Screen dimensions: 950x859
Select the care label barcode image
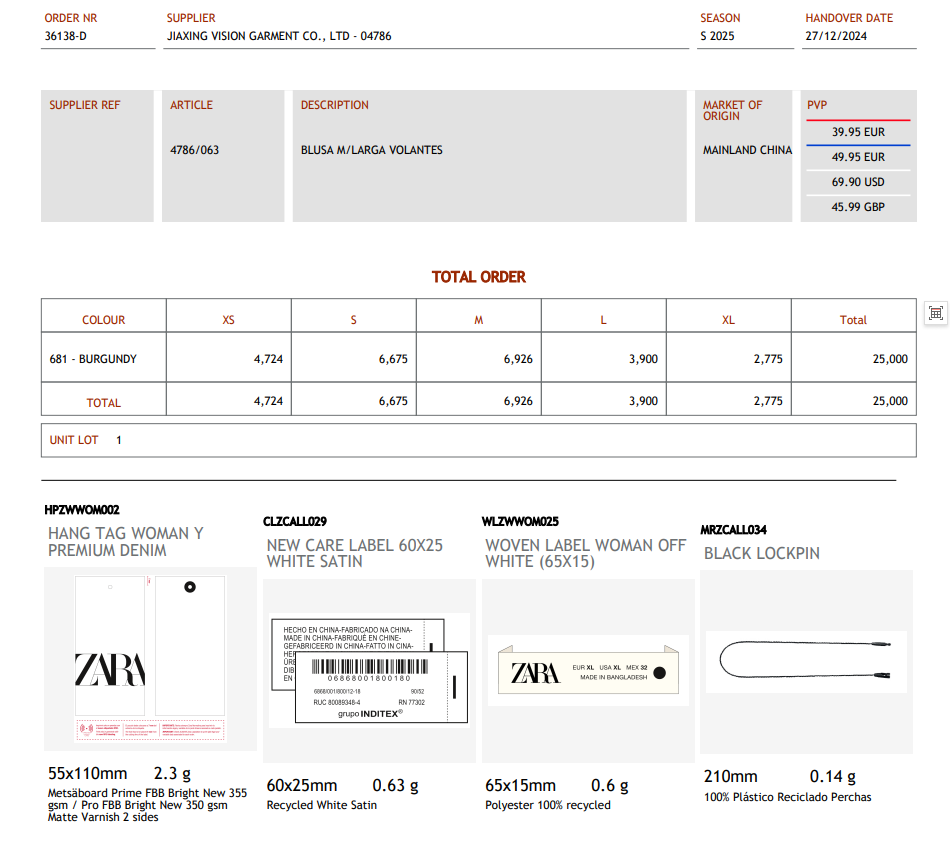click(x=369, y=668)
